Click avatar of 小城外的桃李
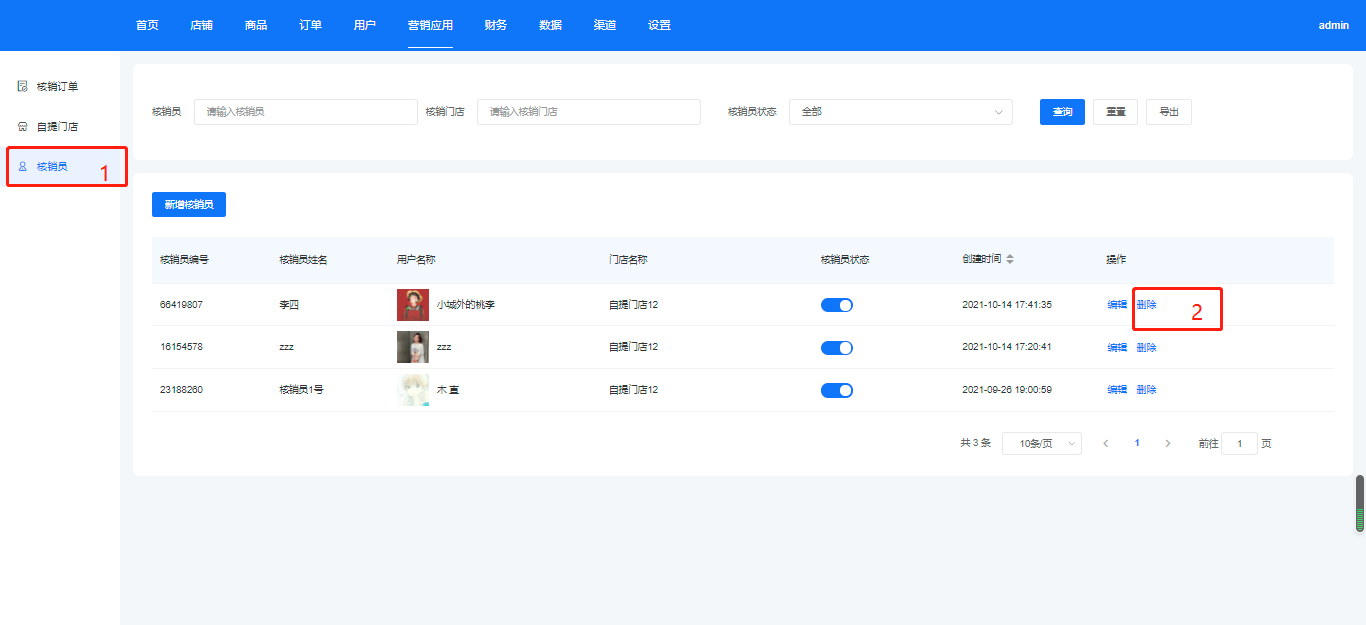Viewport: 1366px width, 625px height. point(412,304)
